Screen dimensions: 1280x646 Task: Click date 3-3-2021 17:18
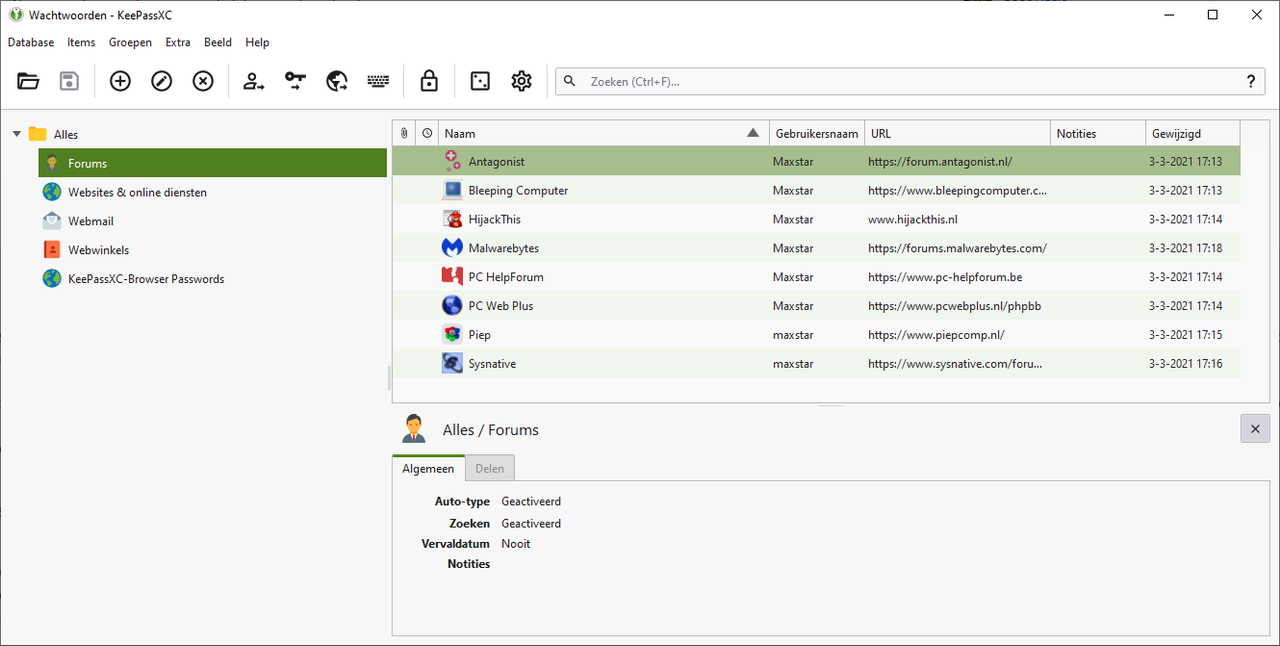pos(1185,248)
